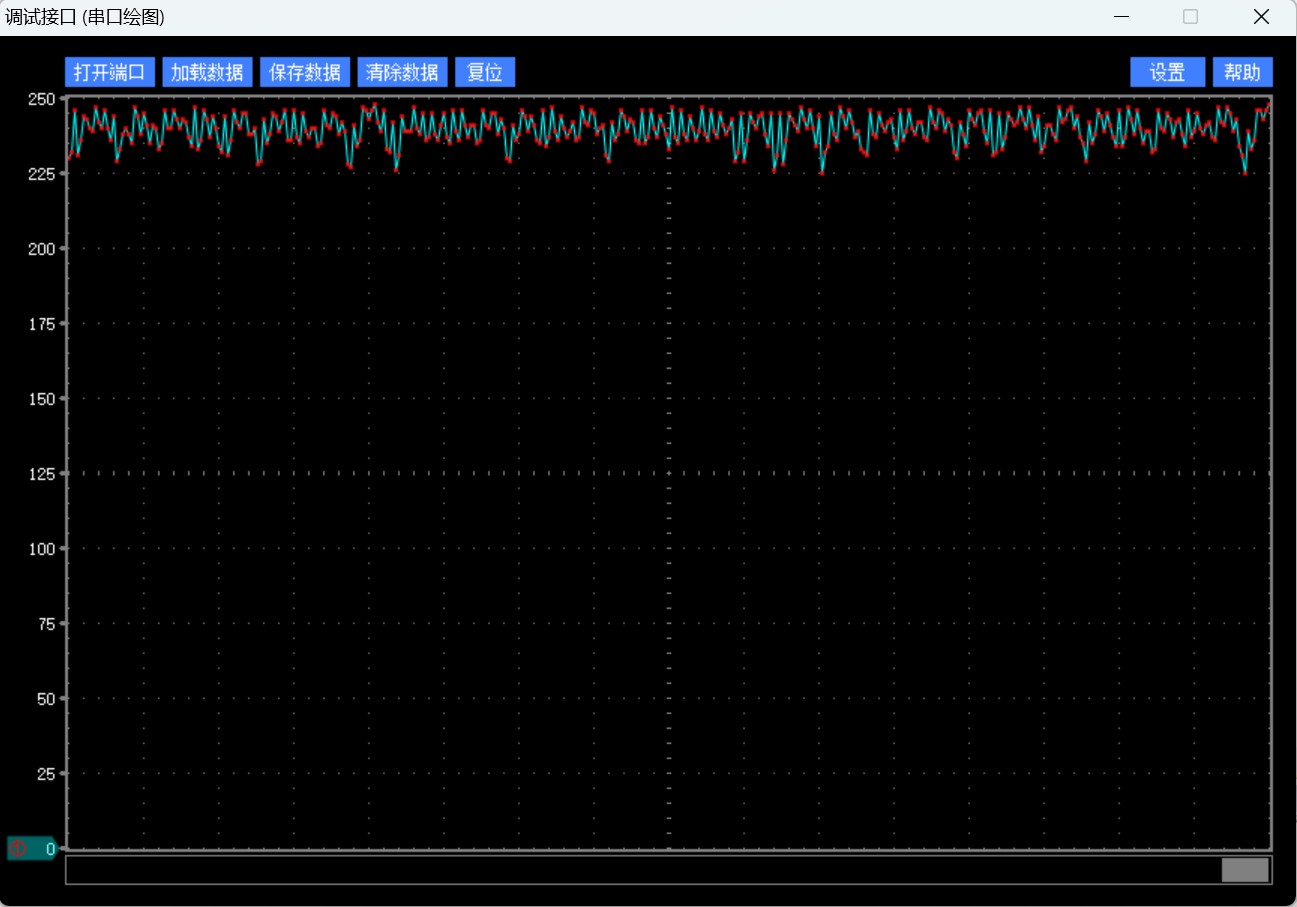
Task: Open the 帮助 help button
Action: point(1242,72)
